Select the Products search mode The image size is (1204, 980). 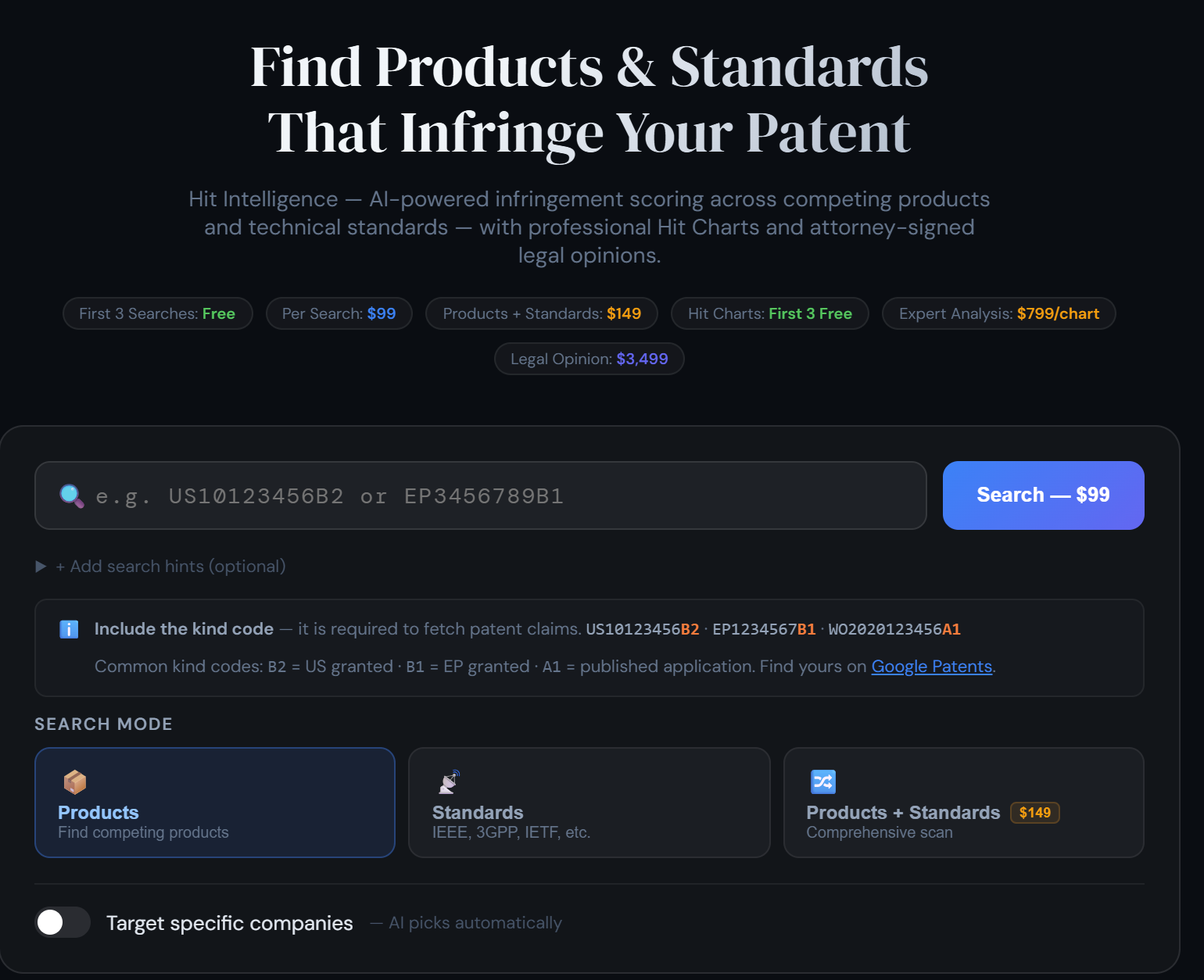(x=215, y=803)
